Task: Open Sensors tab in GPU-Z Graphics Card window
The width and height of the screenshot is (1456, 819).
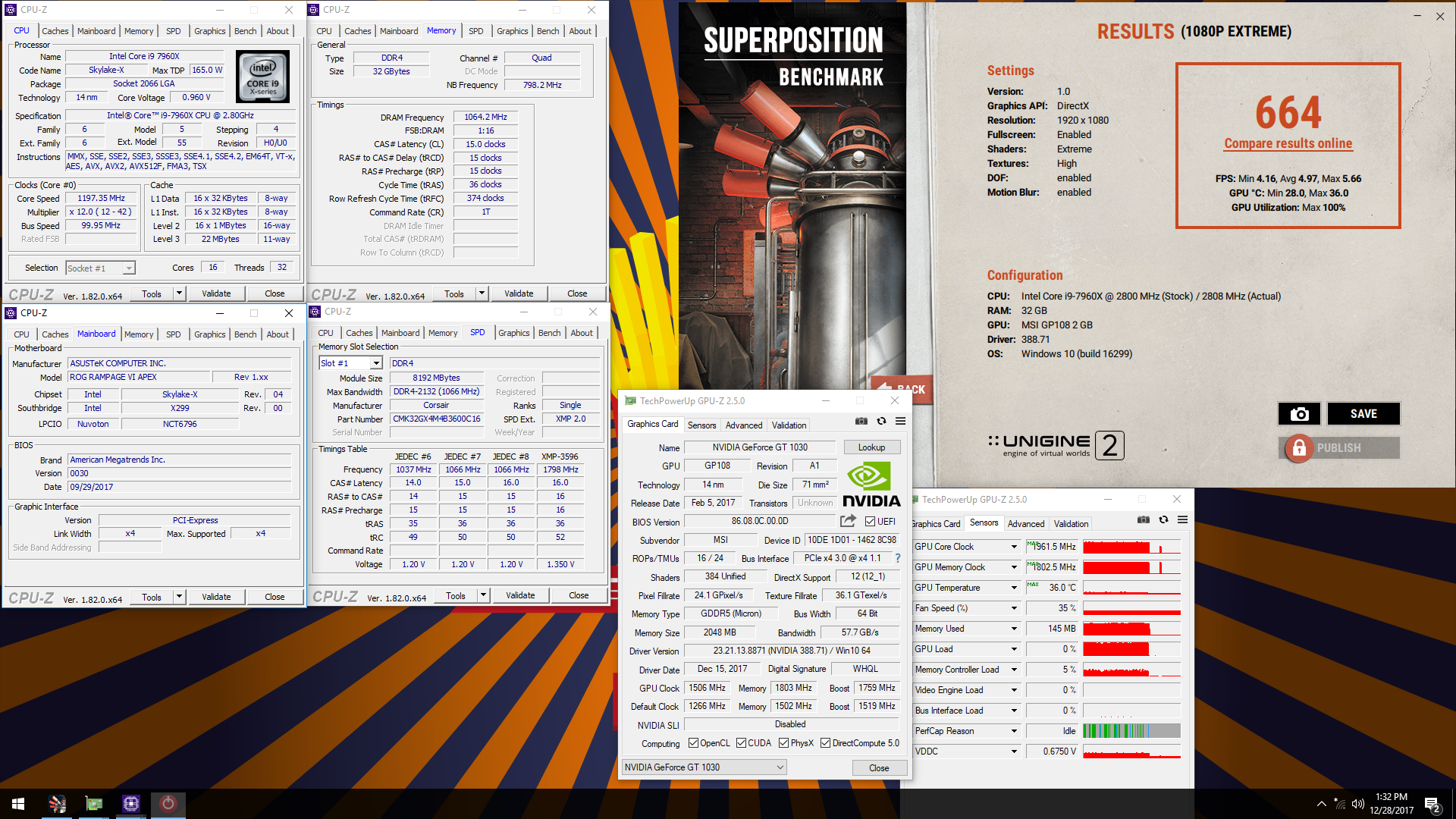Action: click(x=701, y=425)
